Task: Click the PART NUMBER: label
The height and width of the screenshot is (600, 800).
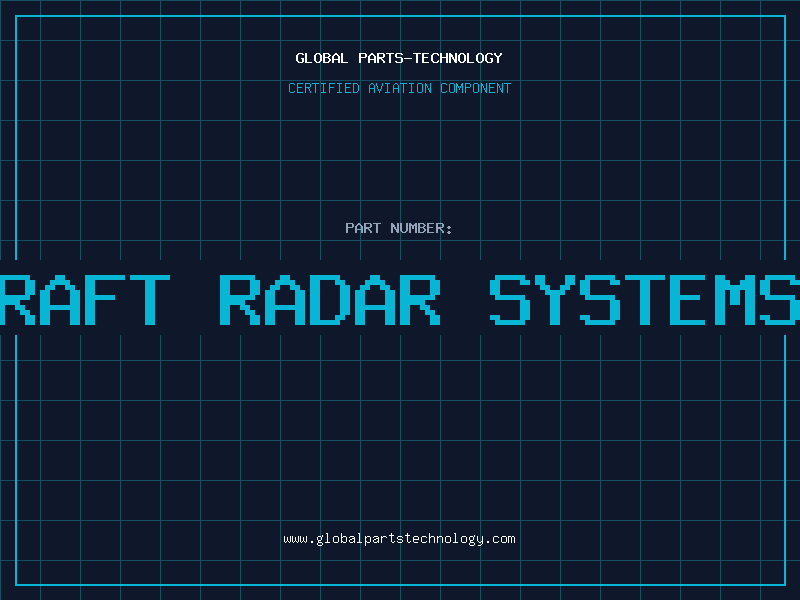Action: [x=399, y=228]
